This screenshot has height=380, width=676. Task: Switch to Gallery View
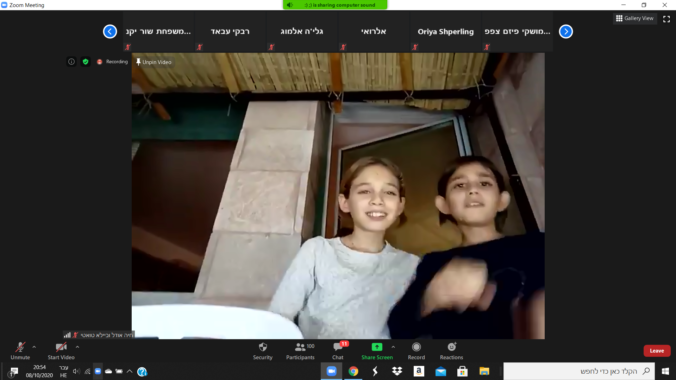pos(635,18)
